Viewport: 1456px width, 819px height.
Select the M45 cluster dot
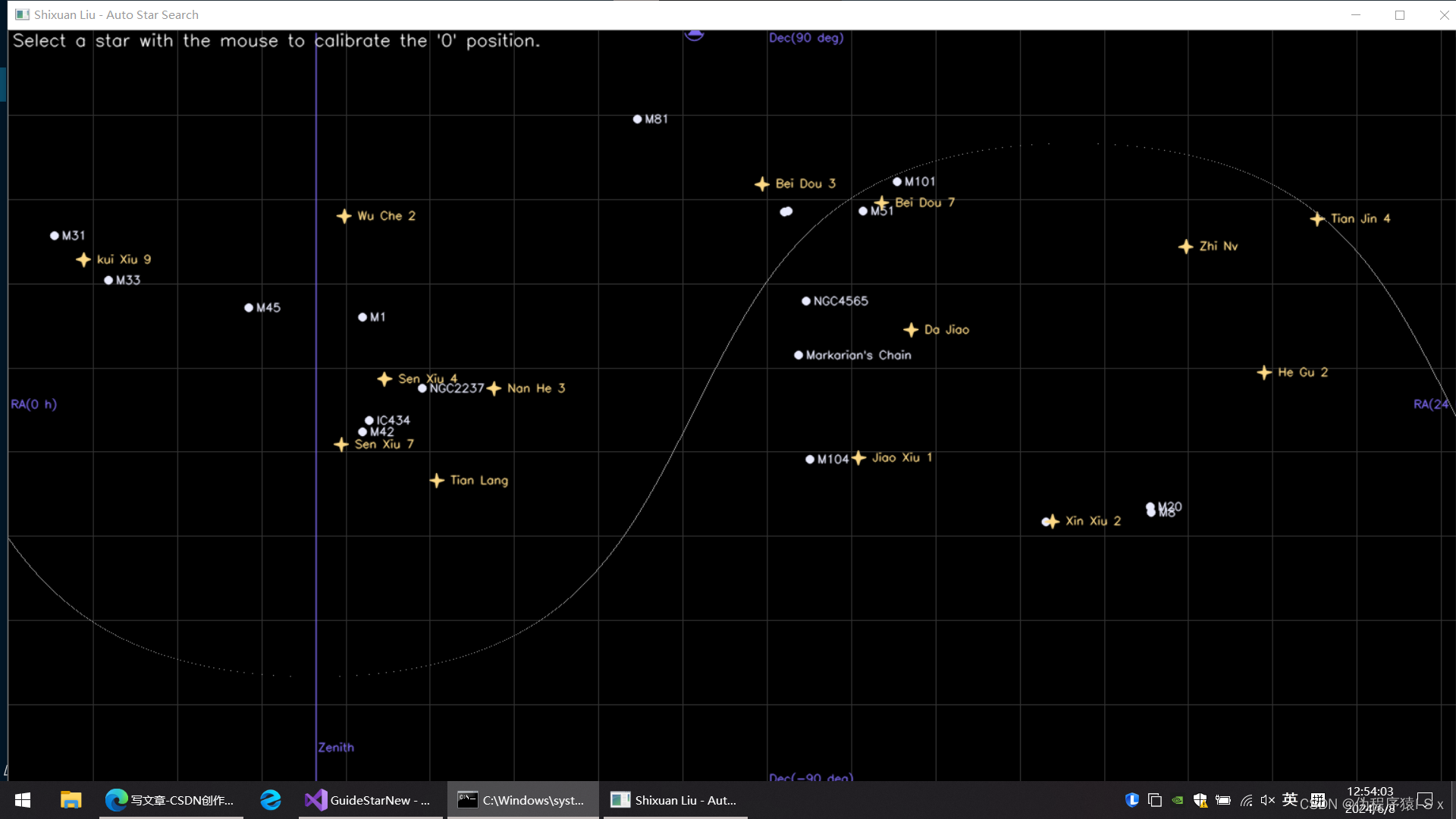[249, 308]
